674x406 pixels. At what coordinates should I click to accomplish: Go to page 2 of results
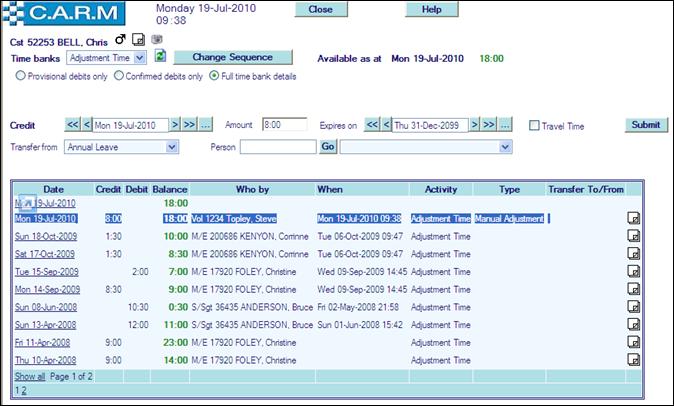coord(25,390)
